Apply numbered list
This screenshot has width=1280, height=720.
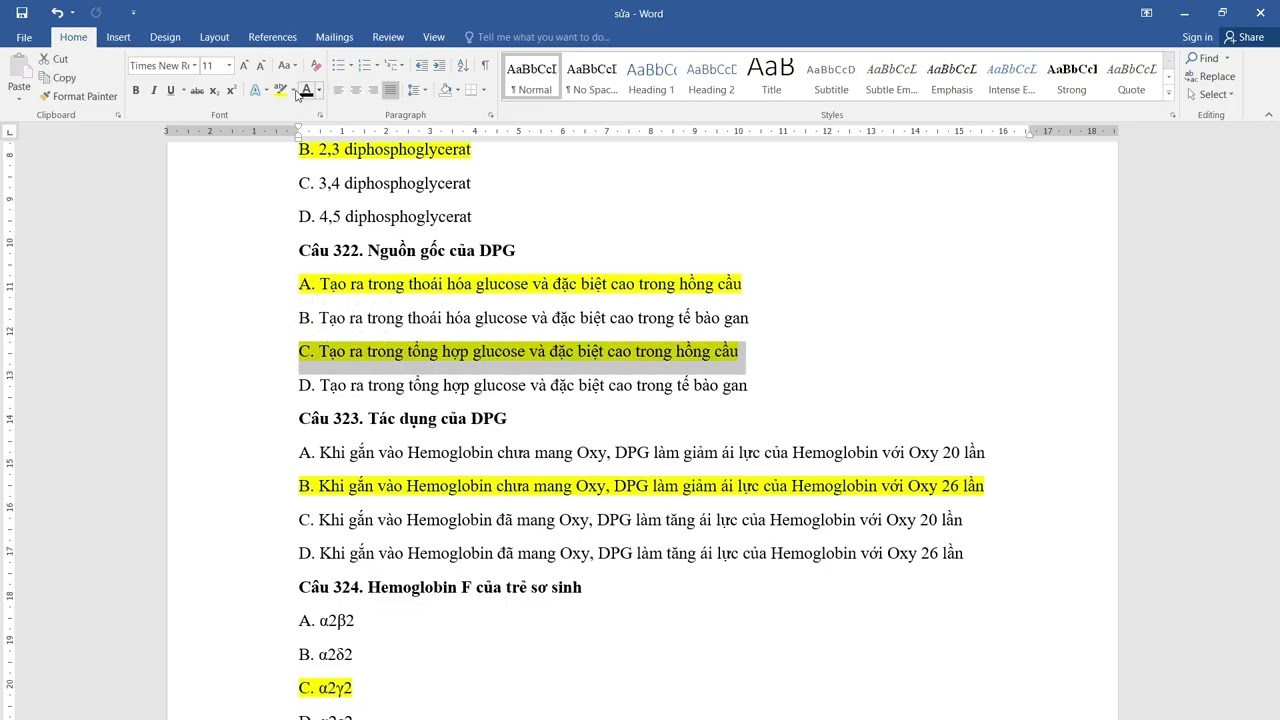(x=364, y=65)
